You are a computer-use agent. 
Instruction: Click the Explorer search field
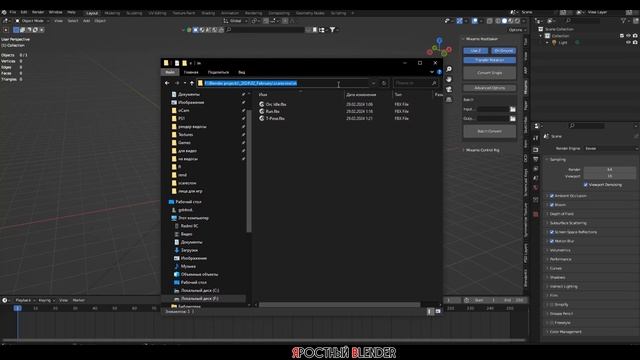[x=416, y=83]
